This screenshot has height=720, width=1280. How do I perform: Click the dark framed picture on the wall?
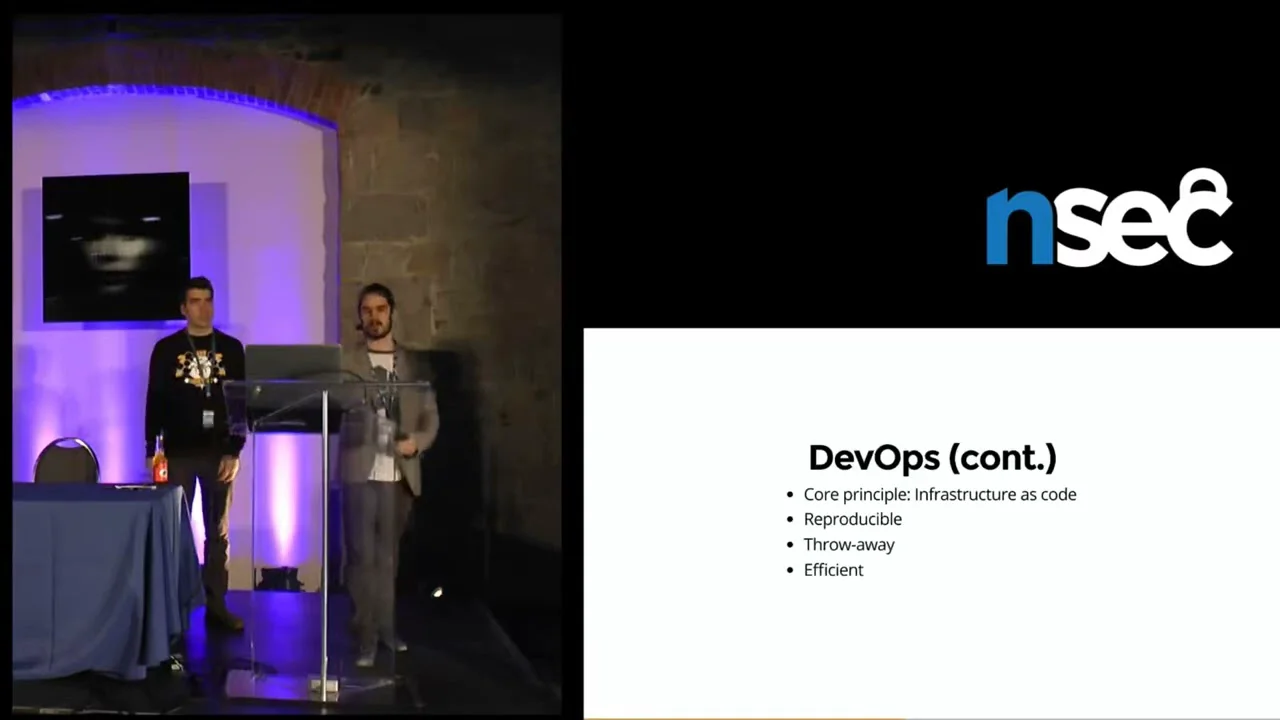[116, 247]
